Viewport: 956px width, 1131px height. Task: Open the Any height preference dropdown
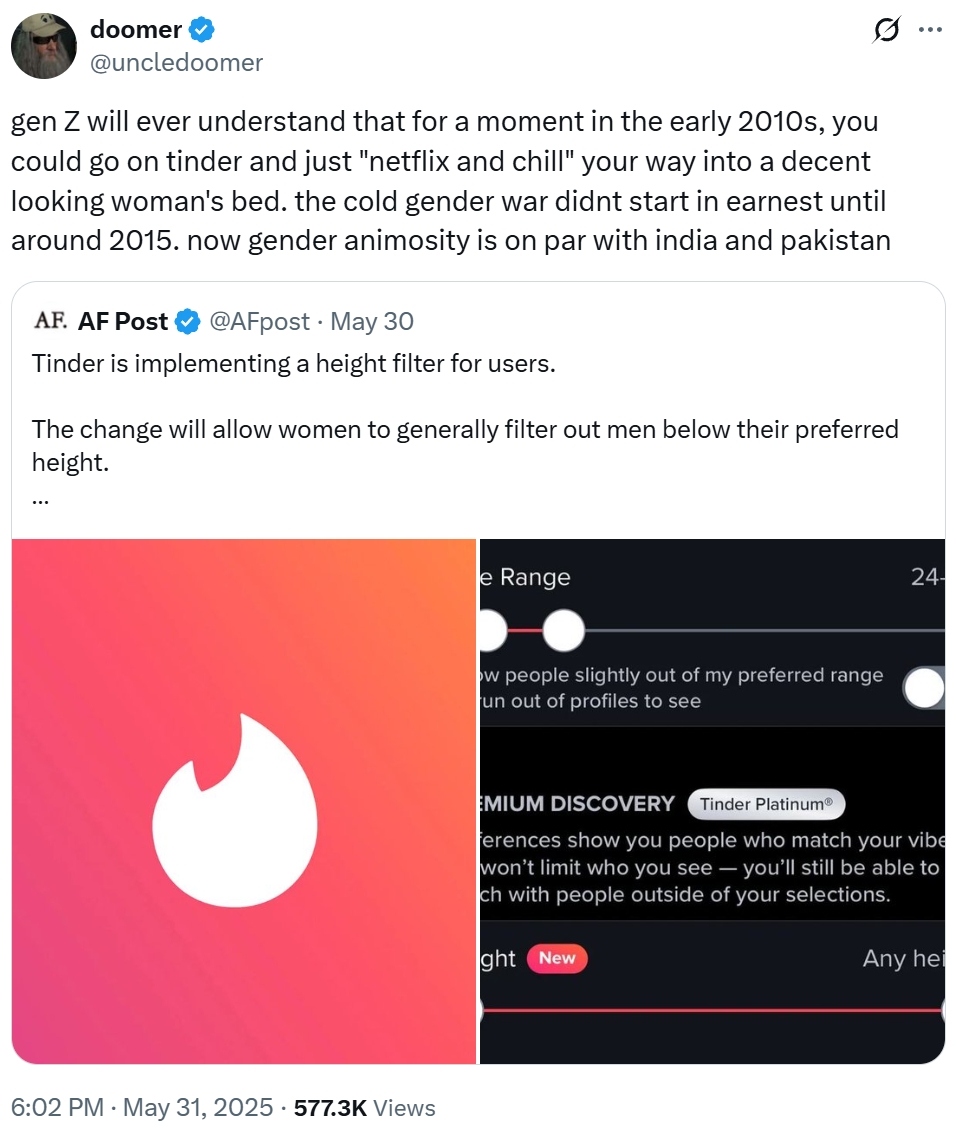tap(899, 959)
